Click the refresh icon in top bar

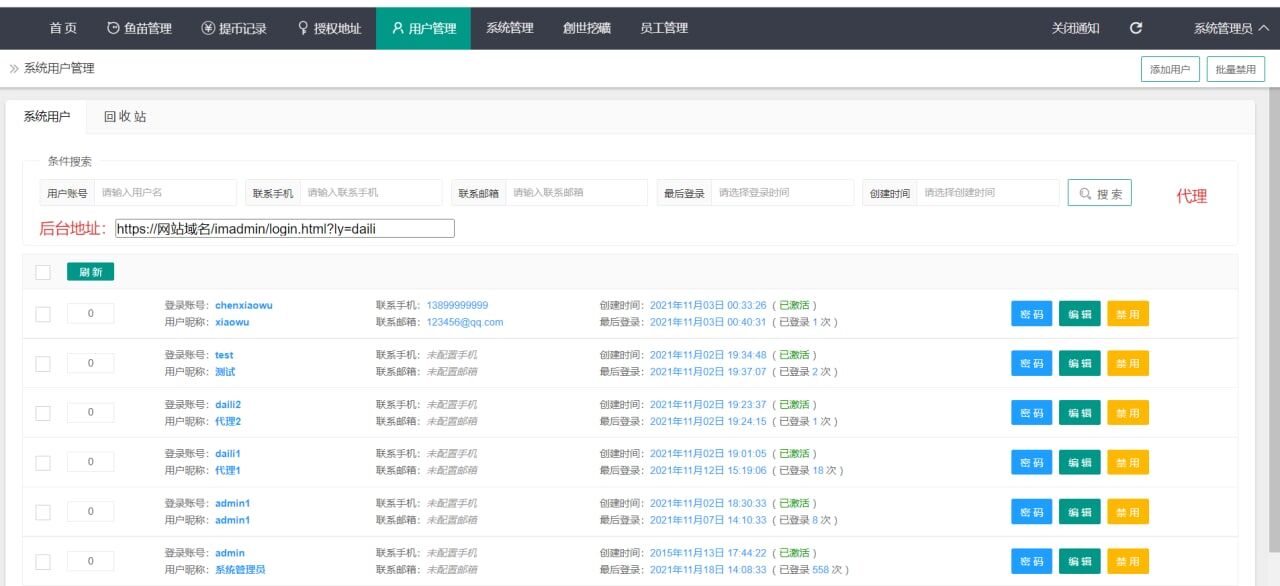point(1136,28)
